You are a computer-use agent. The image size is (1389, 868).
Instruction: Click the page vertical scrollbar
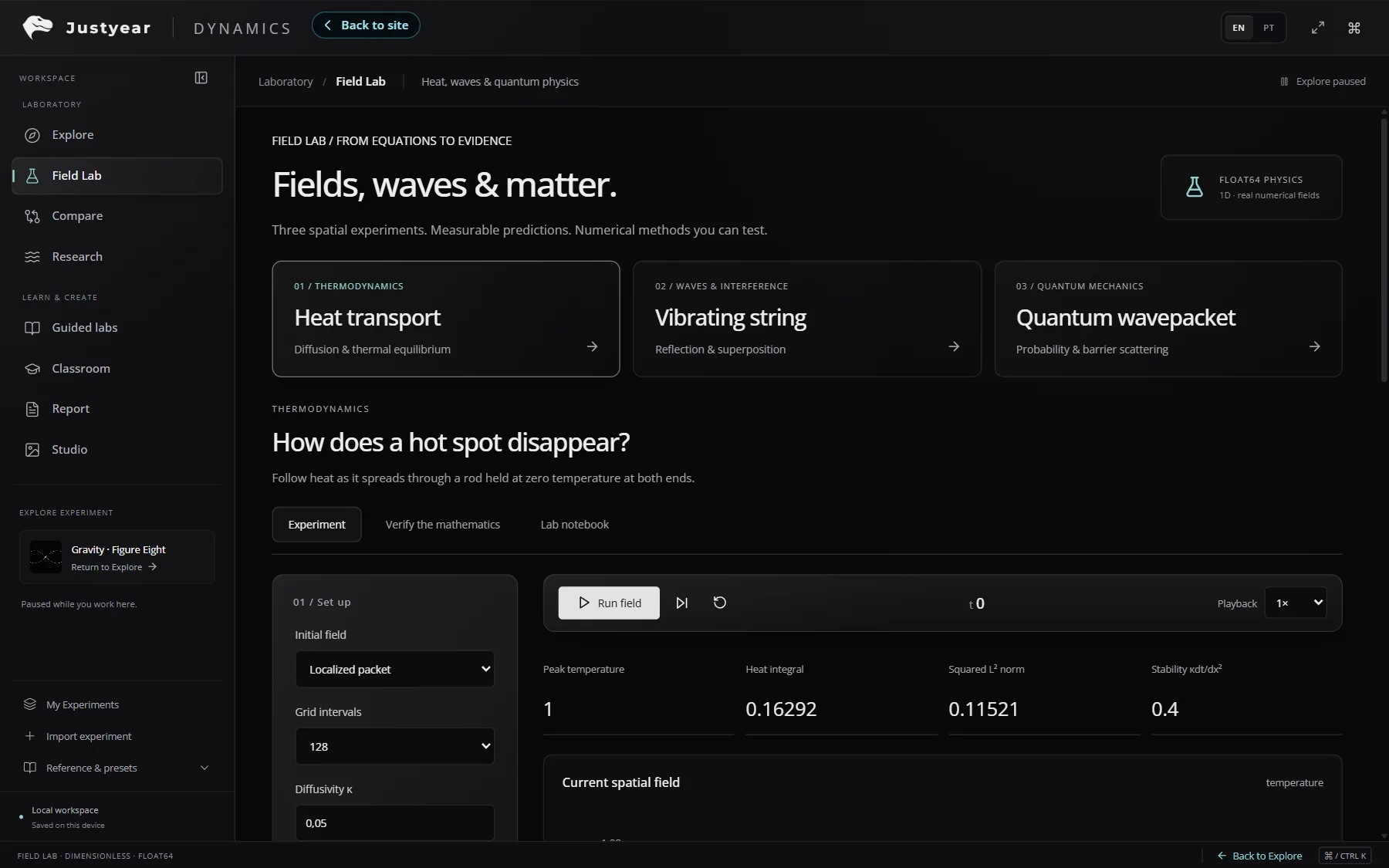coord(1384,250)
